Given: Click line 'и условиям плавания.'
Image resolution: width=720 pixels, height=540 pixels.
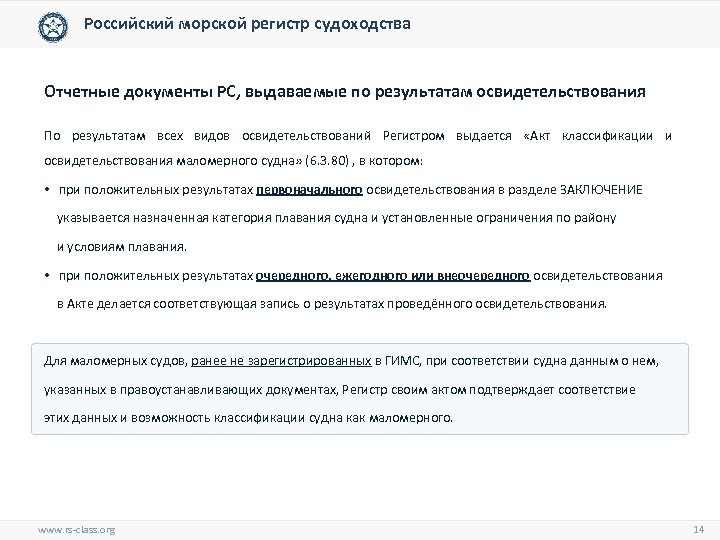Looking at the screenshot, I should point(122,247).
